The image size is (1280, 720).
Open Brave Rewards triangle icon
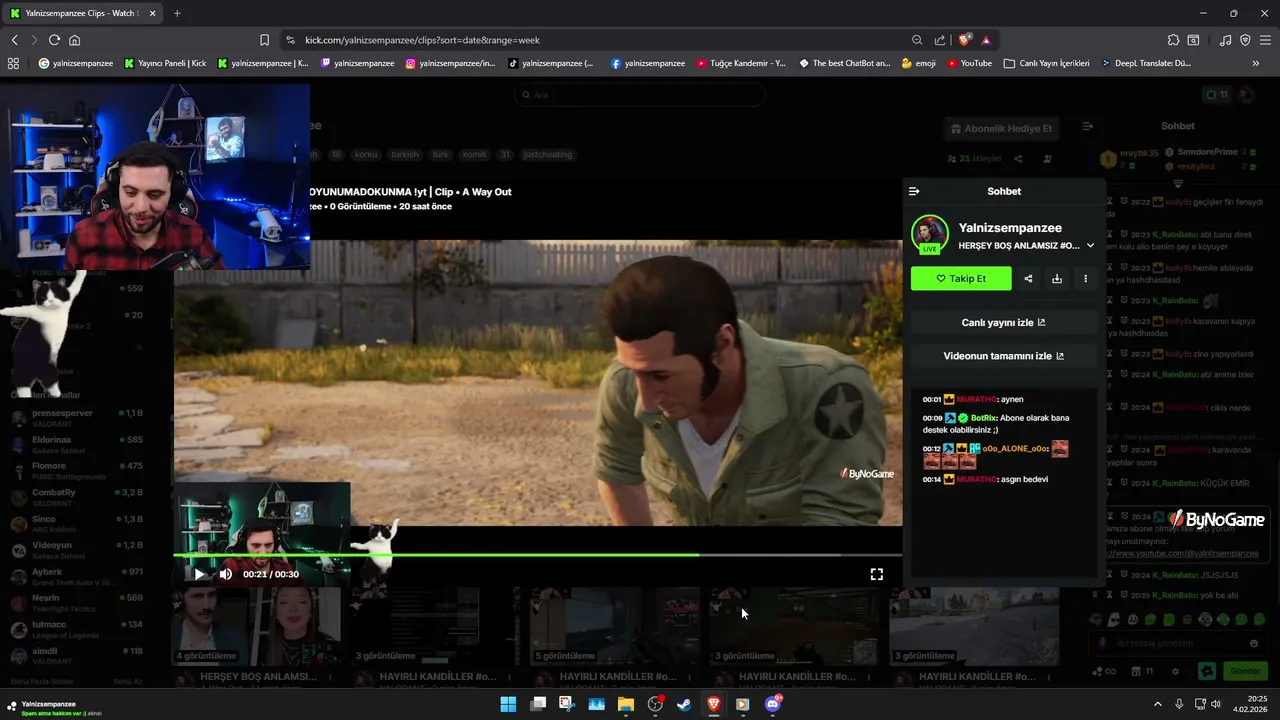point(986,40)
